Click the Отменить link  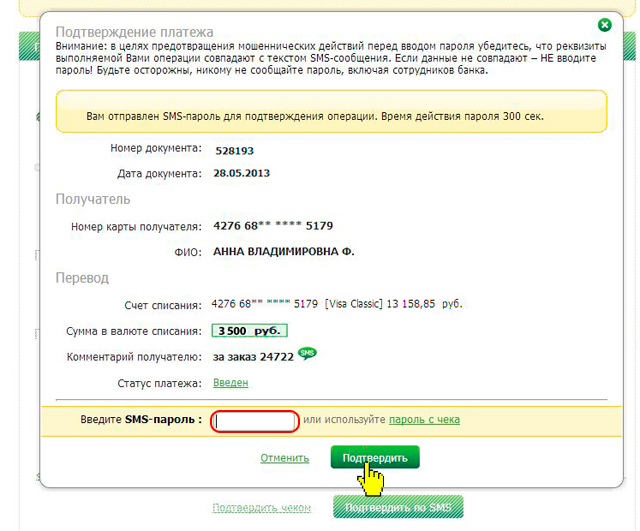[285, 458]
